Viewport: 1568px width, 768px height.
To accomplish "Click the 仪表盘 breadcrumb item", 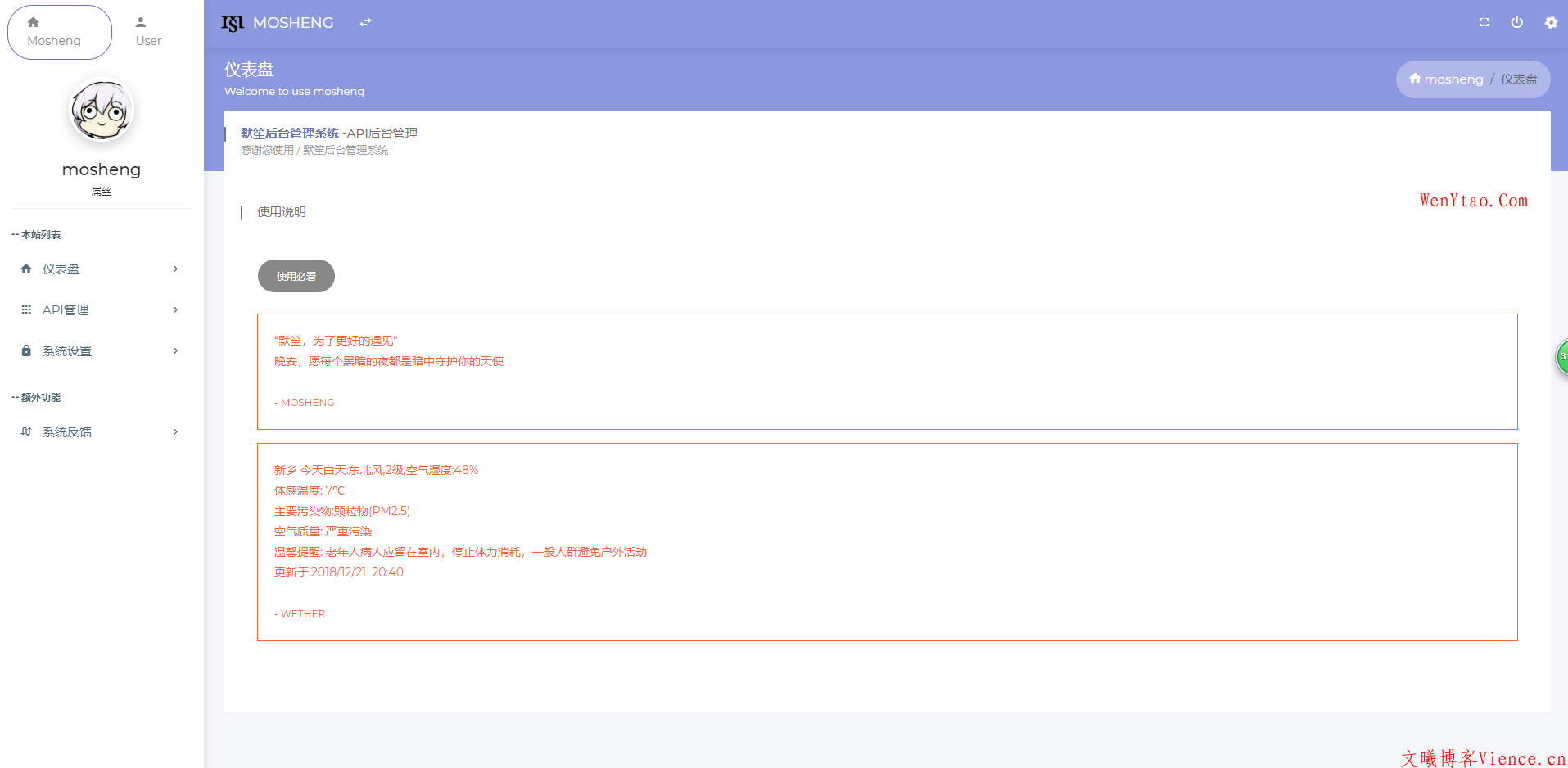I will (1519, 79).
